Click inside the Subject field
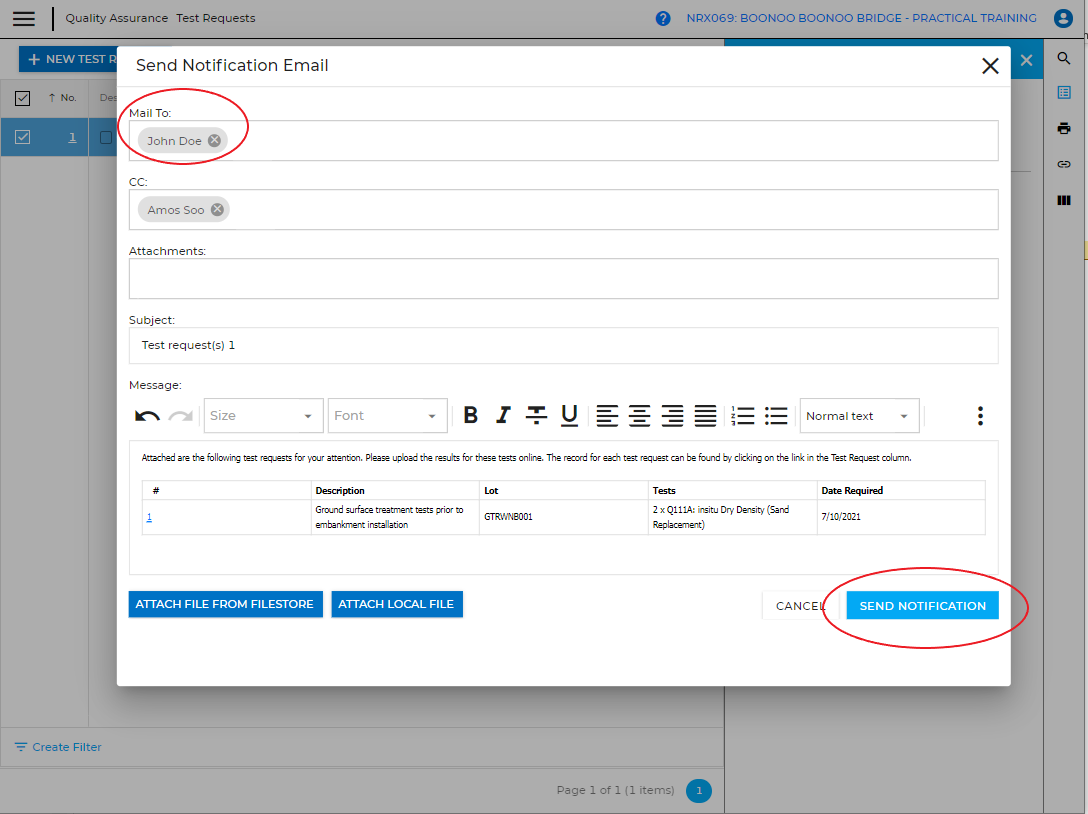 click(x=563, y=345)
